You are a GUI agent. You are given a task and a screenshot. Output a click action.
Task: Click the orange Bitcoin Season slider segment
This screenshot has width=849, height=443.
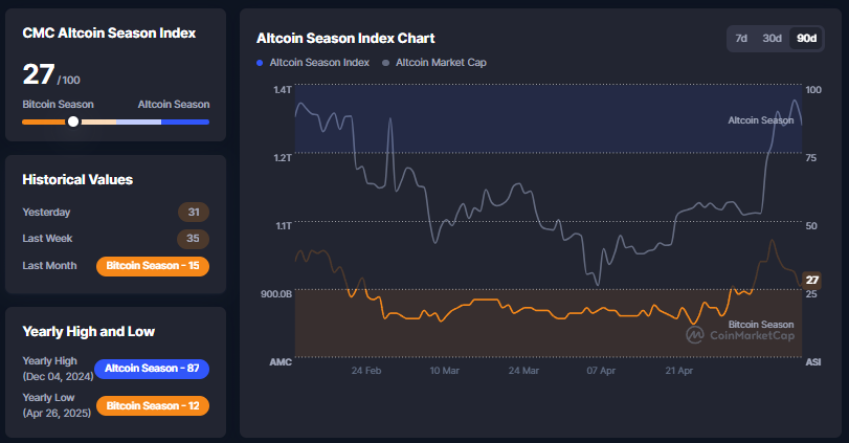click(44, 122)
